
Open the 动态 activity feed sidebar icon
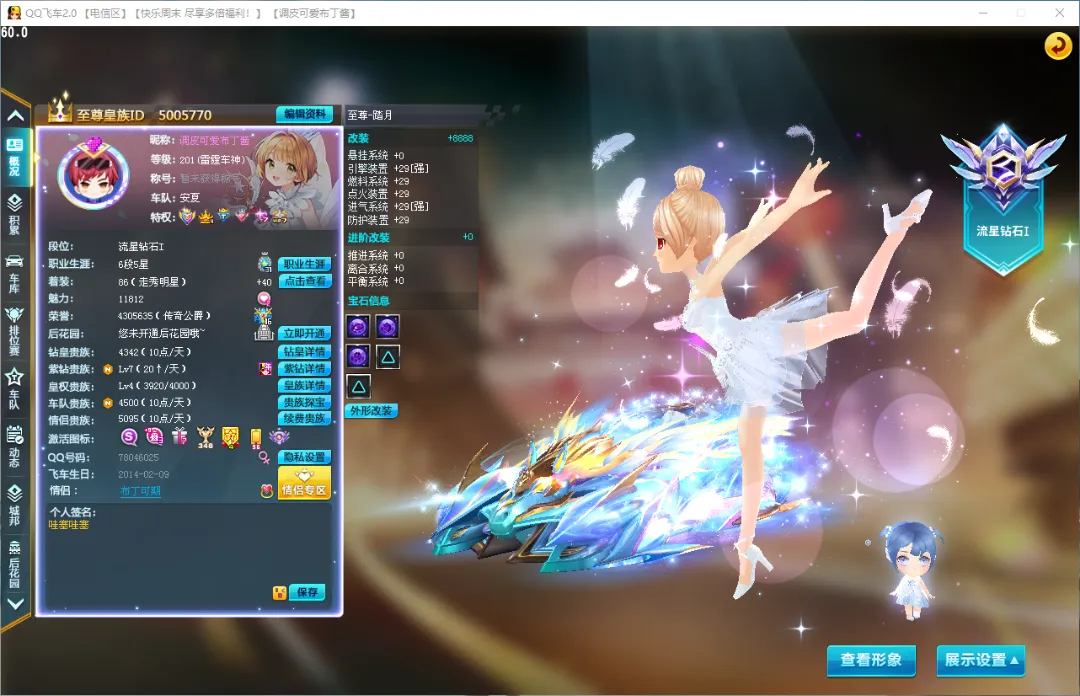(15, 442)
